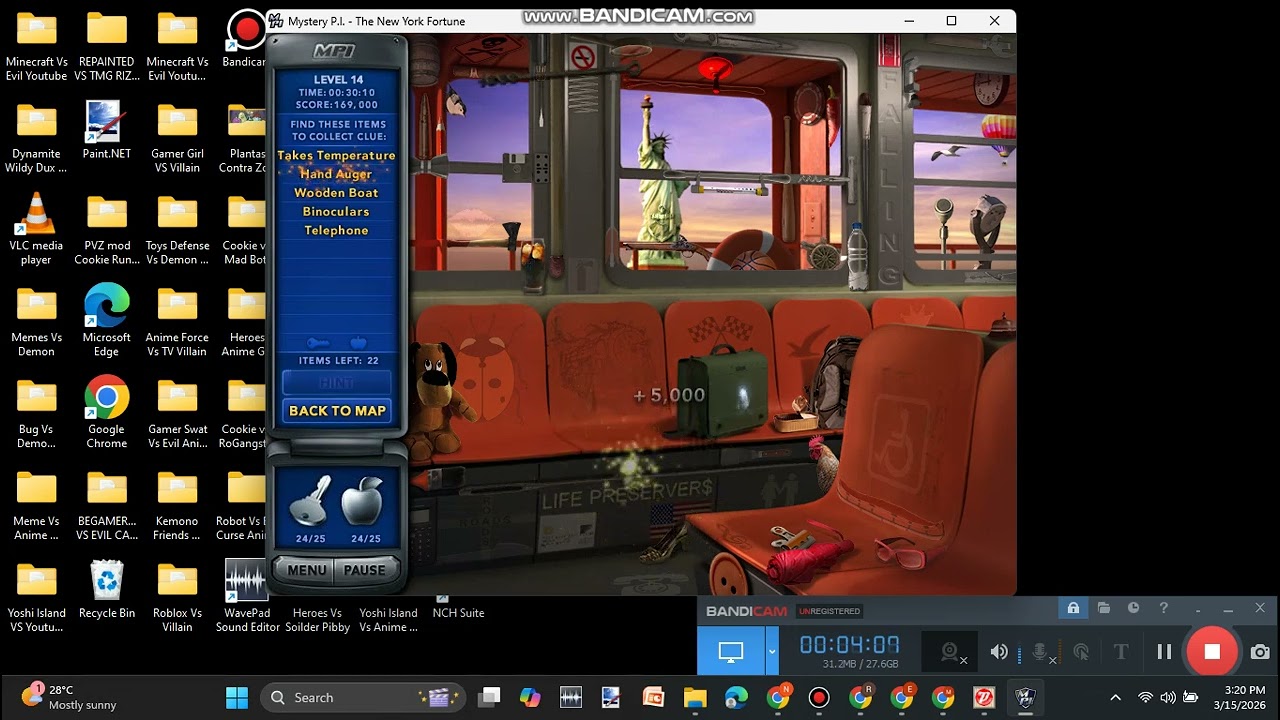This screenshot has height=720, width=1280.
Task: Open Task View on the taskbar
Action: click(x=489, y=697)
